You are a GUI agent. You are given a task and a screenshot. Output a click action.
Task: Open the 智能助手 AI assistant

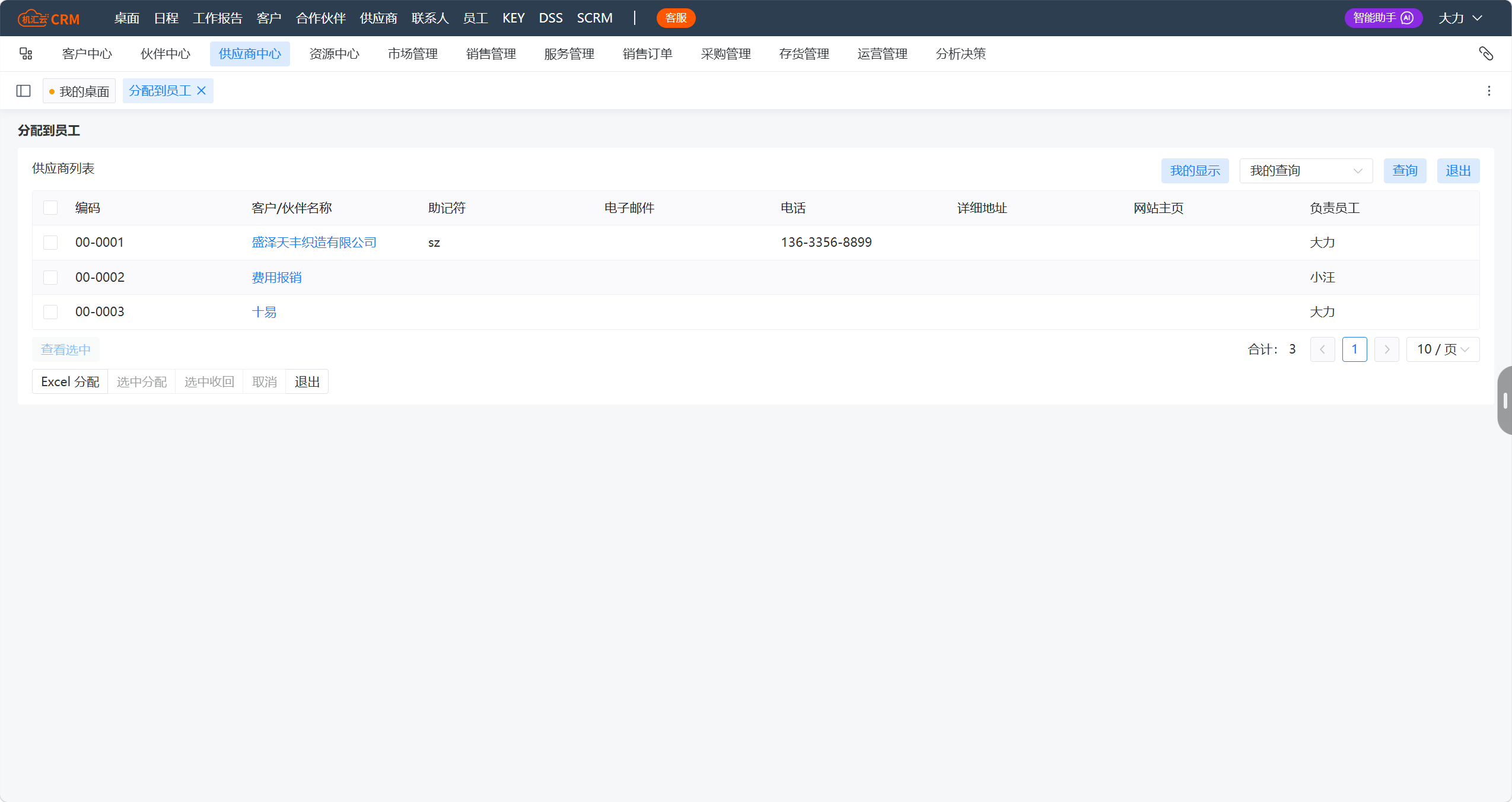[1383, 18]
